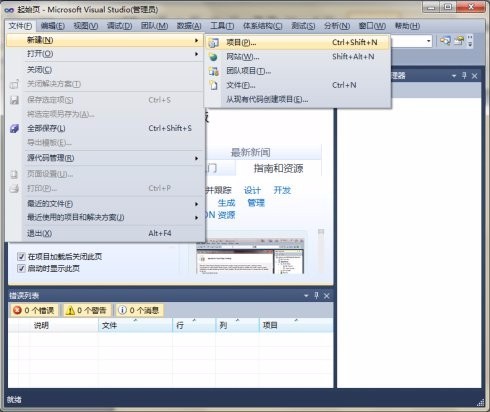490x412 pixels.
Task: Expand 最近使用的项目和解决方案(J) submenu
Action: (x=105, y=217)
